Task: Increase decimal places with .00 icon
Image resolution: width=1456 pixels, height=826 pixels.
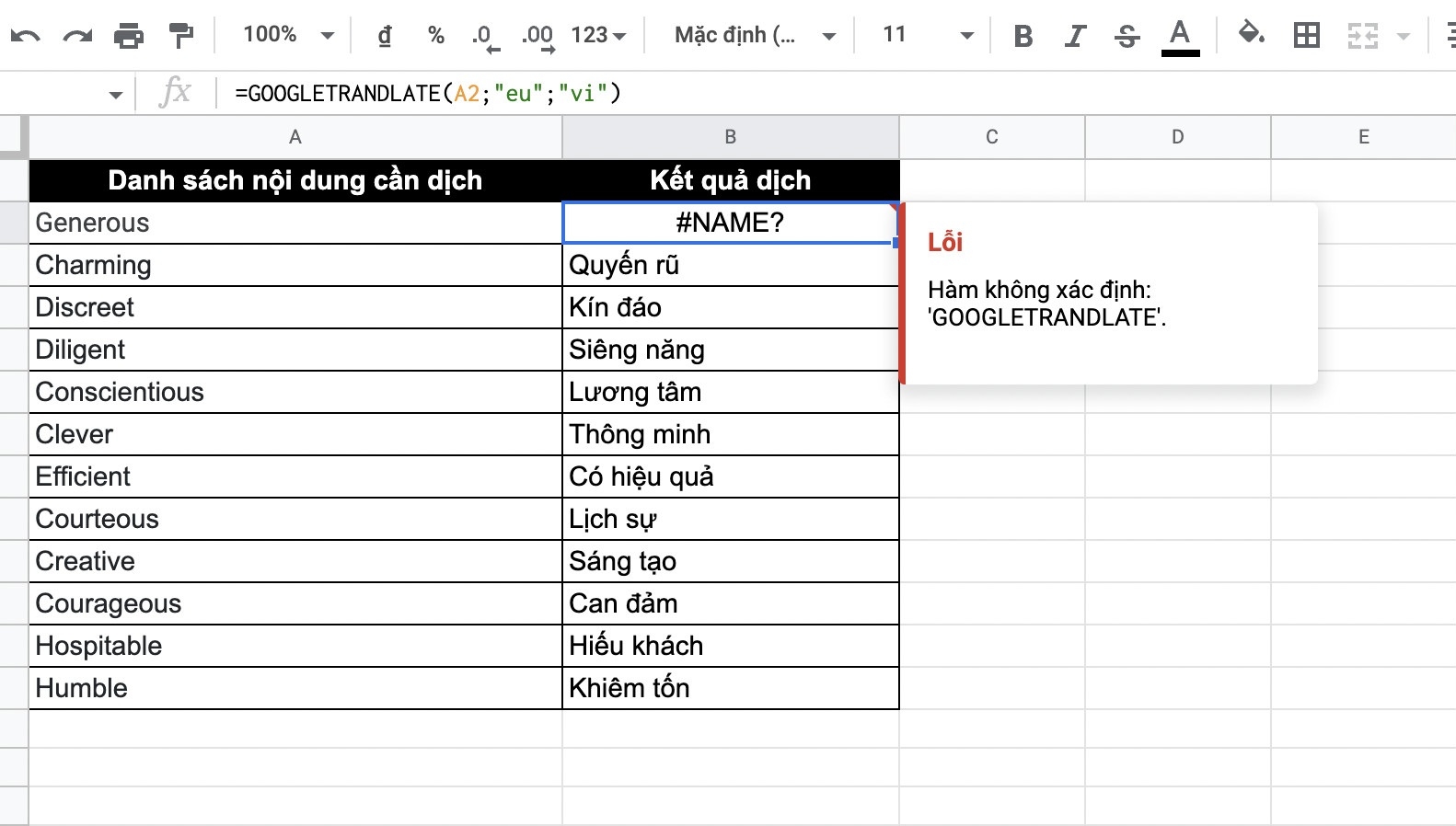Action: [x=537, y=37]
